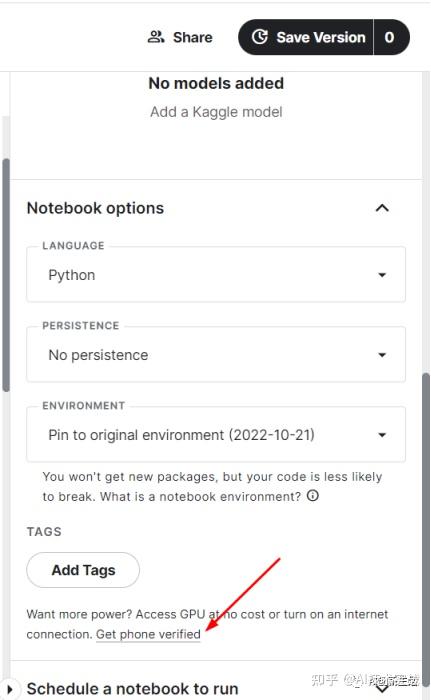Open version count badge showing 0

tap(389, 37)
